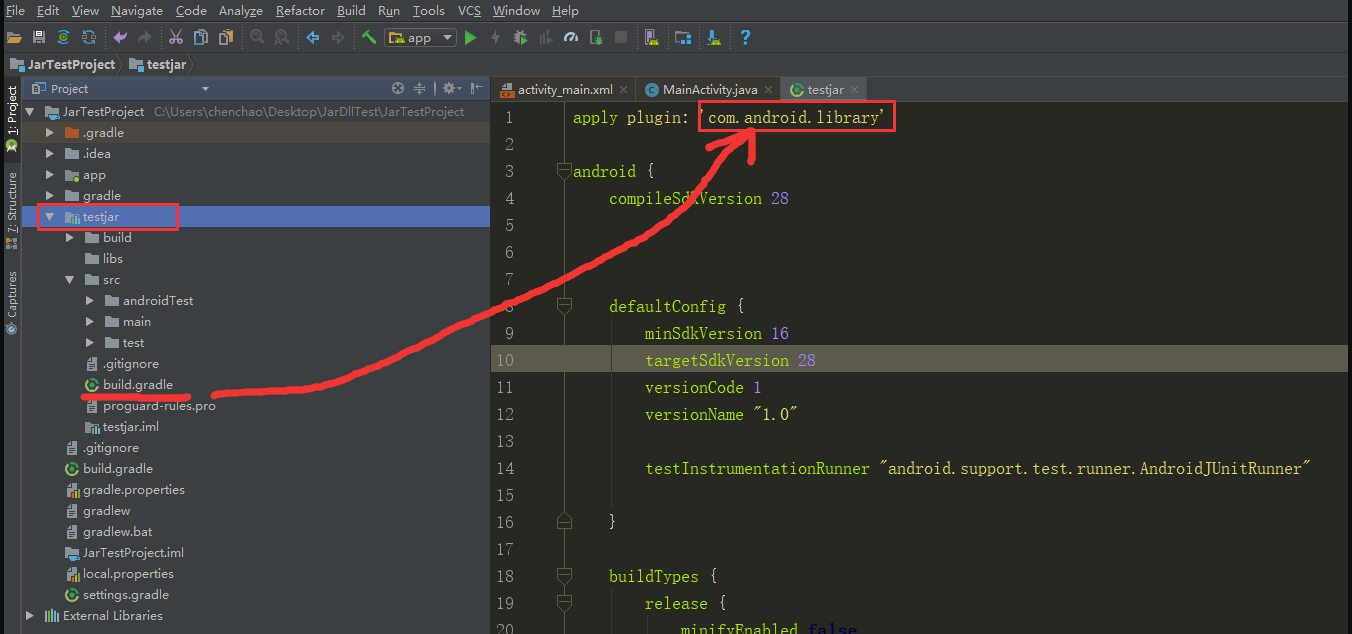This screenshot has width=1352, height=634.
Task: Switch to the activity_main.xml tab
Action: click(x=565, y=90)
